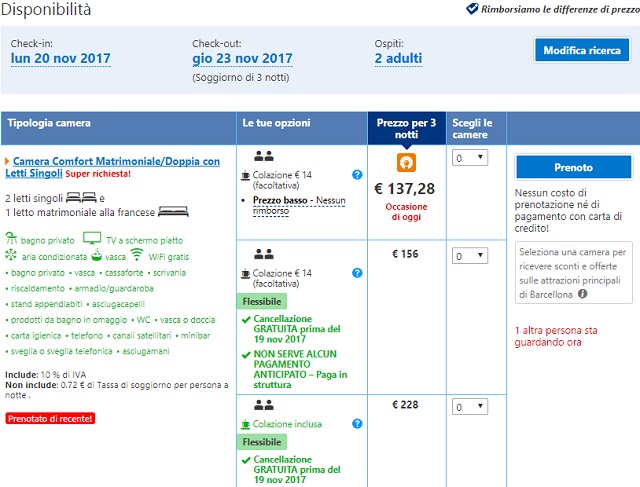Open room quantity dropdown for € 137,28 option

470,158
